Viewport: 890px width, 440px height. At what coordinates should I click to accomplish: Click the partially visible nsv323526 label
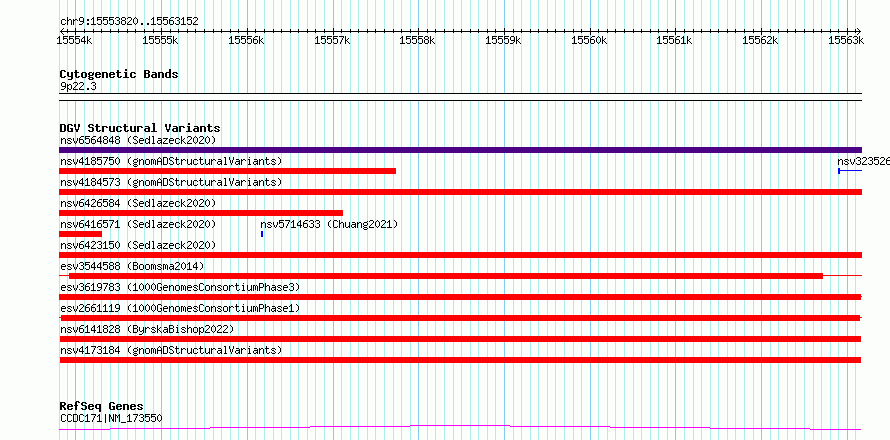click(x=863, y=161)
